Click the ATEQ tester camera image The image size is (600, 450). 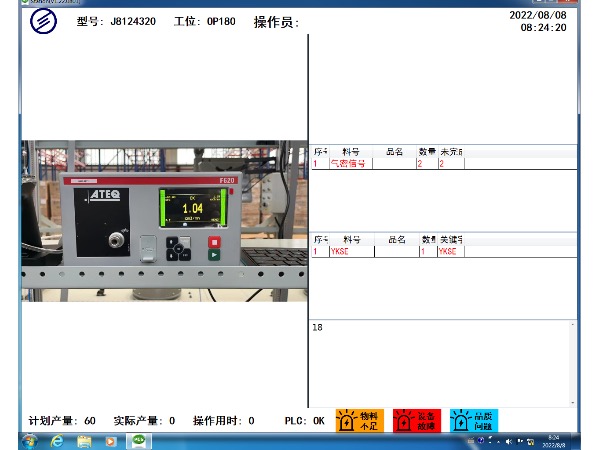click(164, 220)
